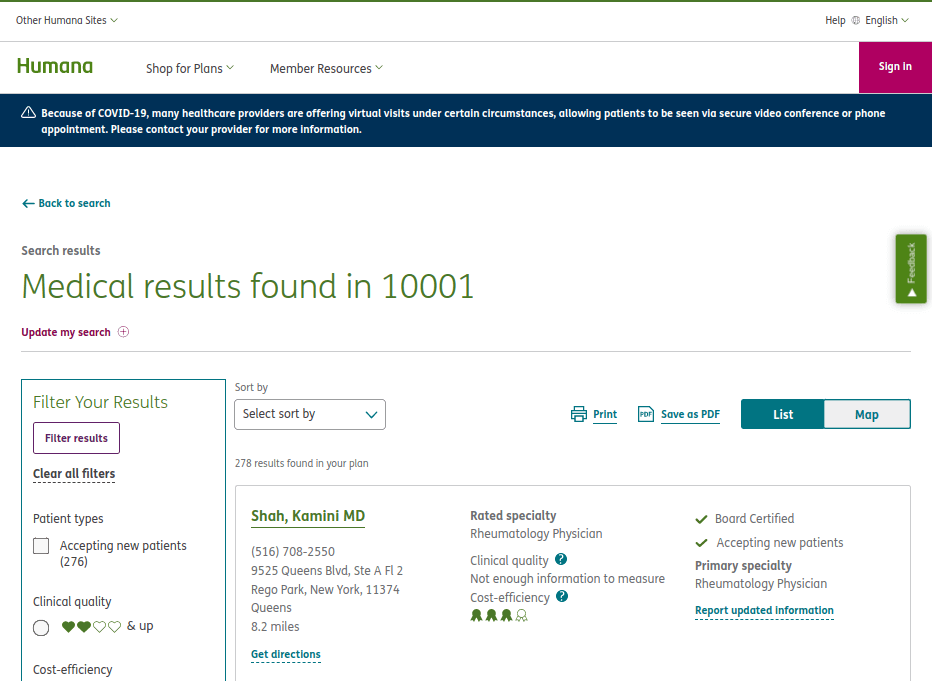Click the printer icon
This screenshot has height=681, width=932.
coord(578,414)
